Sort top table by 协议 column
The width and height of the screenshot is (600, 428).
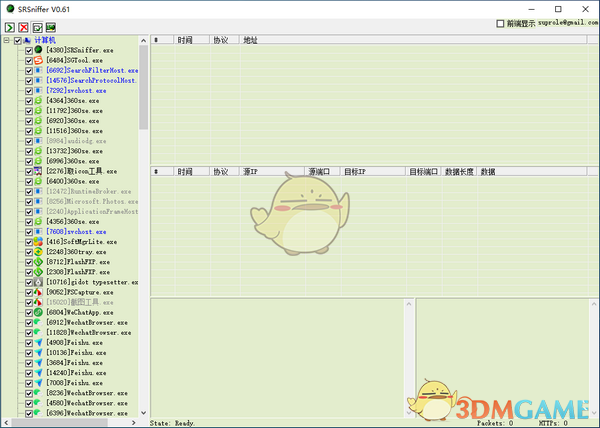pyautogui.click(x=225, y=40)
